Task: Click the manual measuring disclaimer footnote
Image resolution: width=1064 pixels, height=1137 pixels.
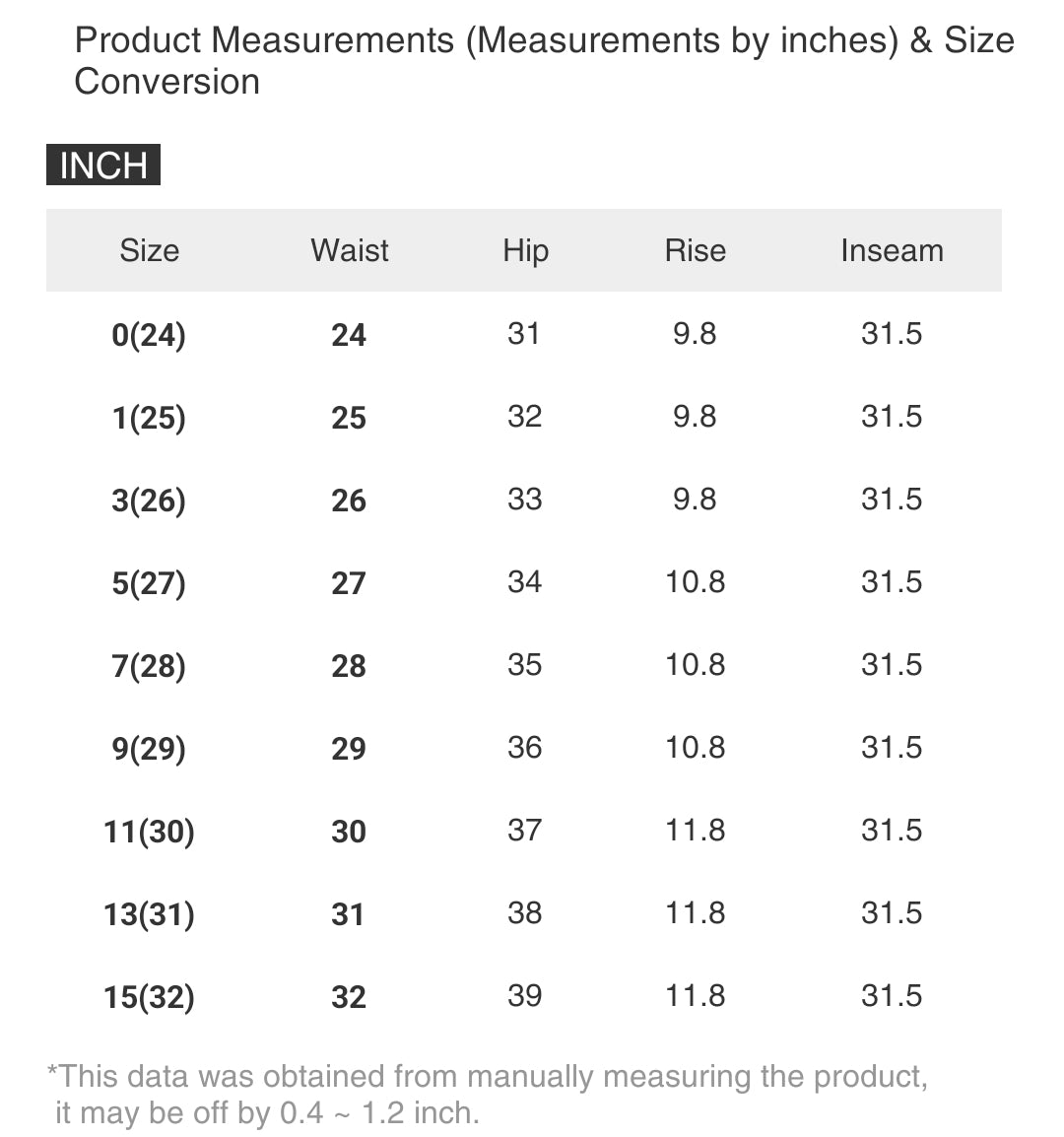Action: pos(488,1094)
